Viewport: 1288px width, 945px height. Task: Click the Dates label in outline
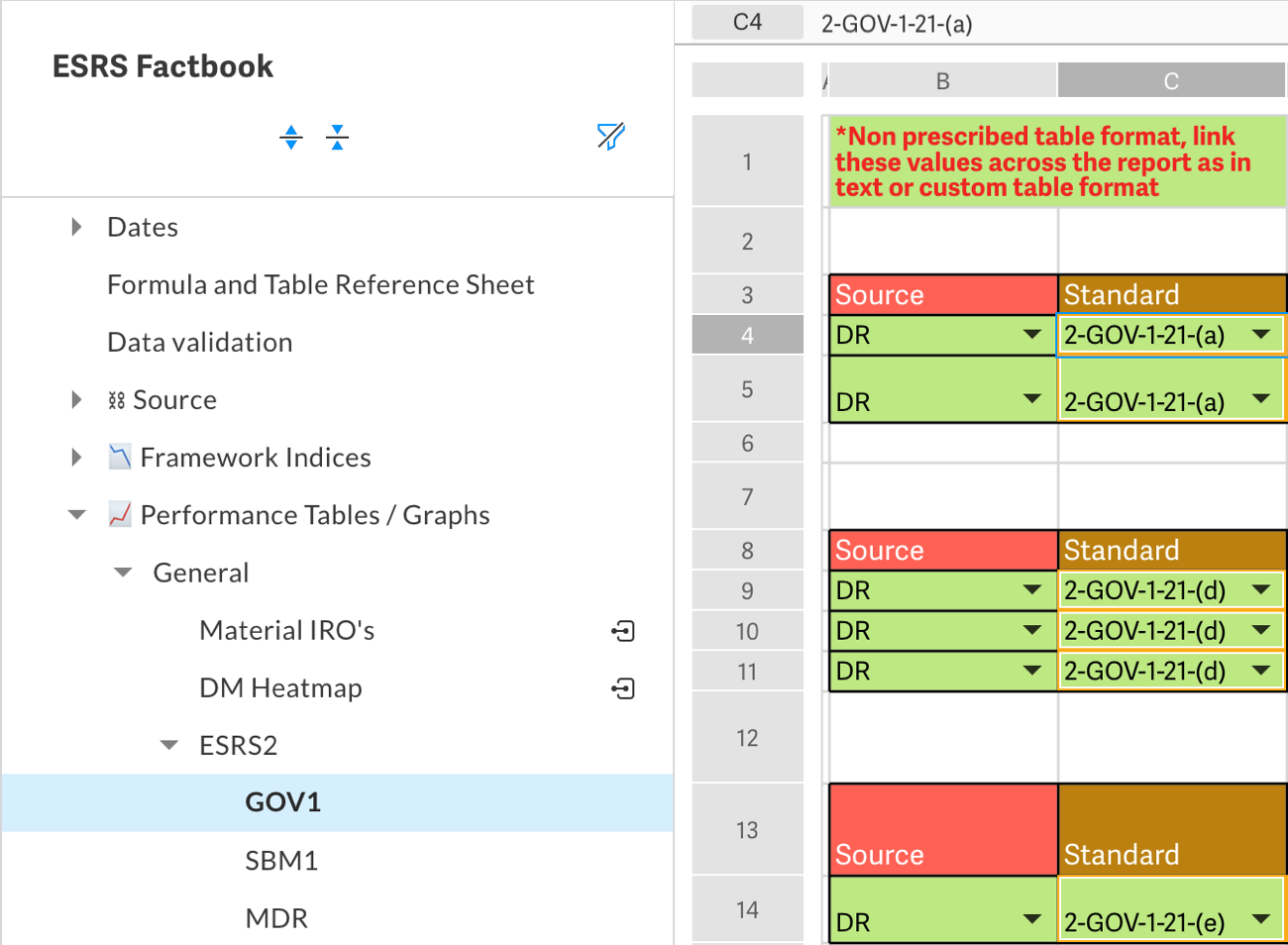[143, 227]
